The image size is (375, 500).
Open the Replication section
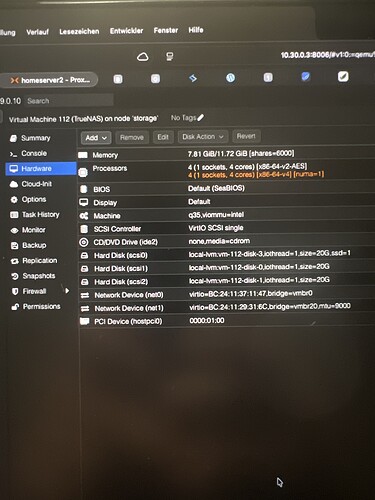click(x=39, y=261)
